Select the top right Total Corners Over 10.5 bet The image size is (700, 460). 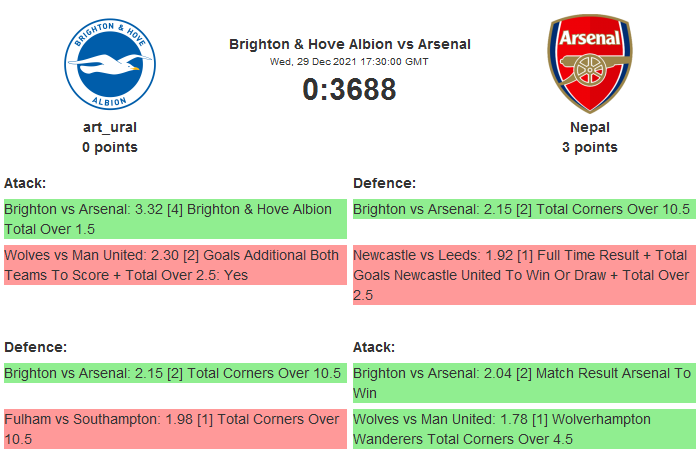click(523, 210)
